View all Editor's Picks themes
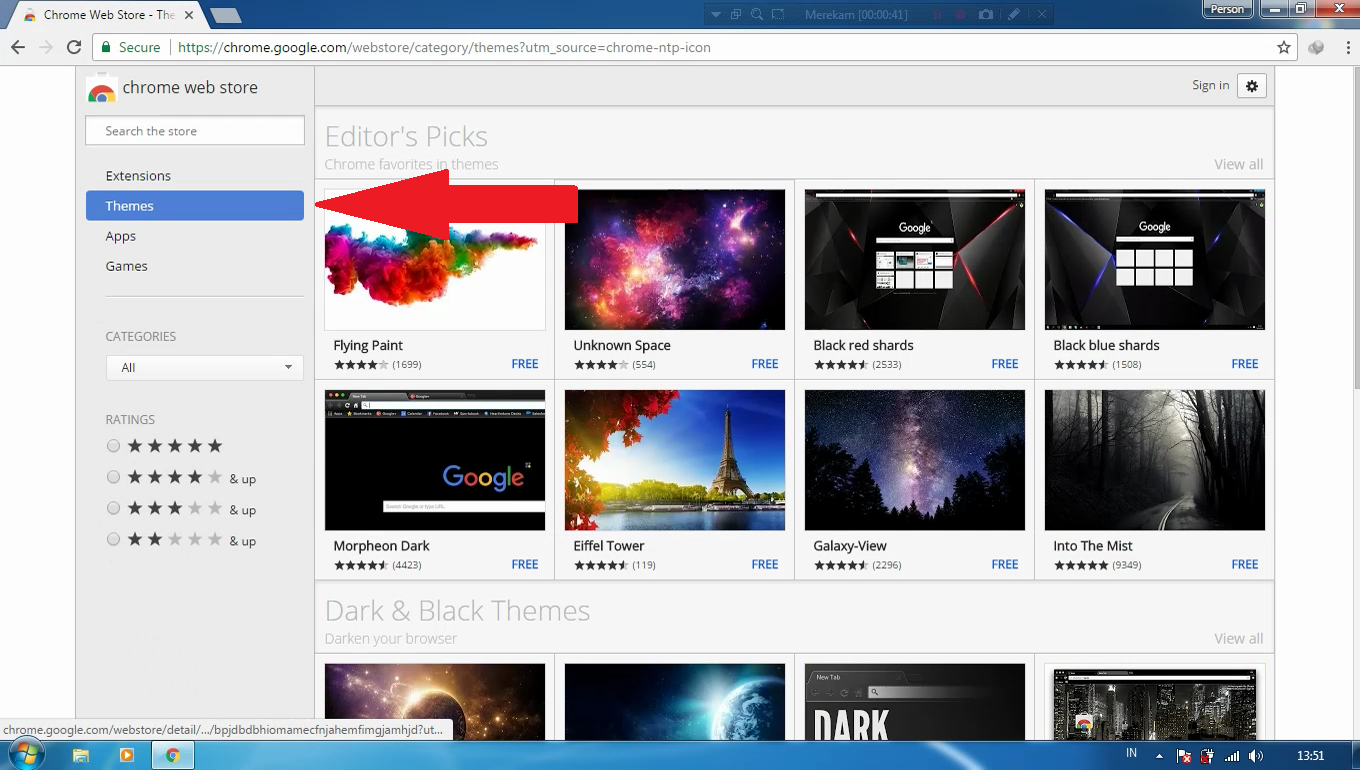The height and width of the screenshot is (770, 1360). (x=1238, y=165)
